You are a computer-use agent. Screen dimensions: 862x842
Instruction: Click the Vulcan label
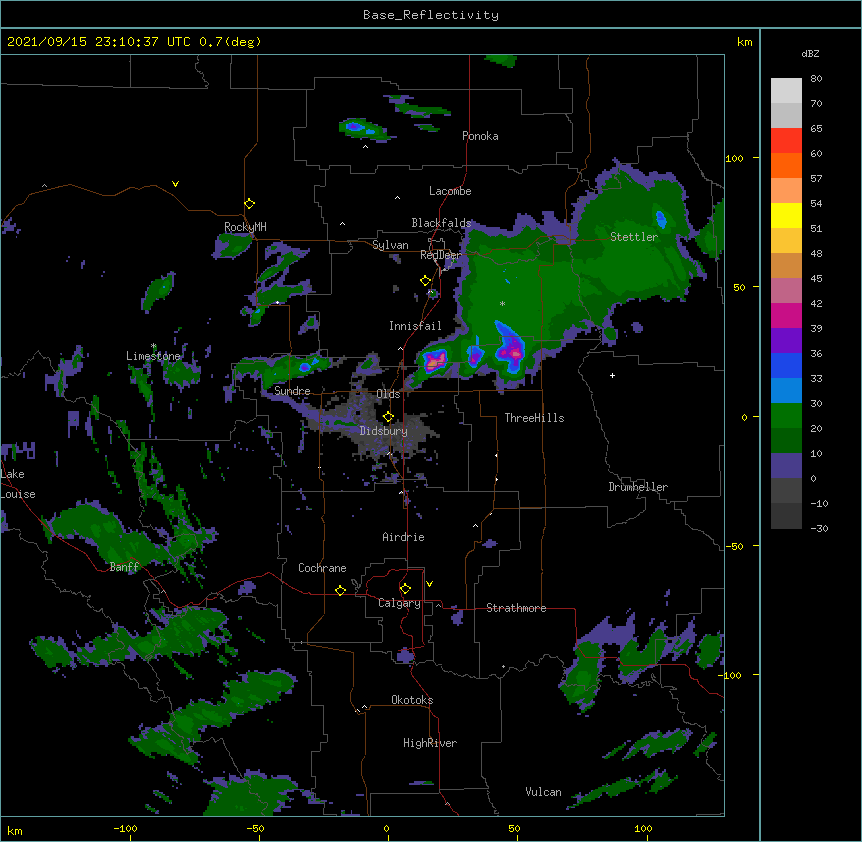pos(543,792)
